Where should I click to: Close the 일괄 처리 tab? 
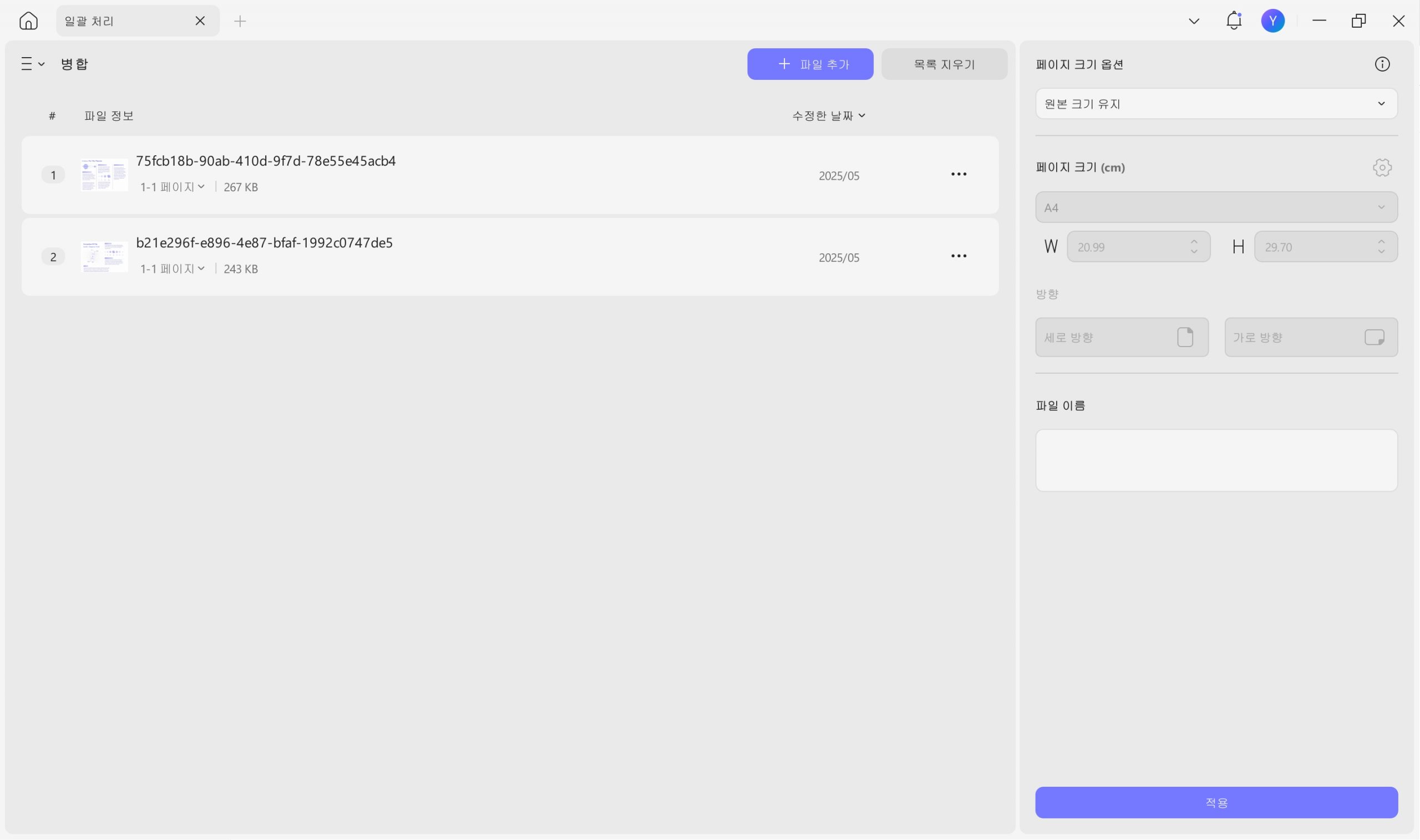200,21
